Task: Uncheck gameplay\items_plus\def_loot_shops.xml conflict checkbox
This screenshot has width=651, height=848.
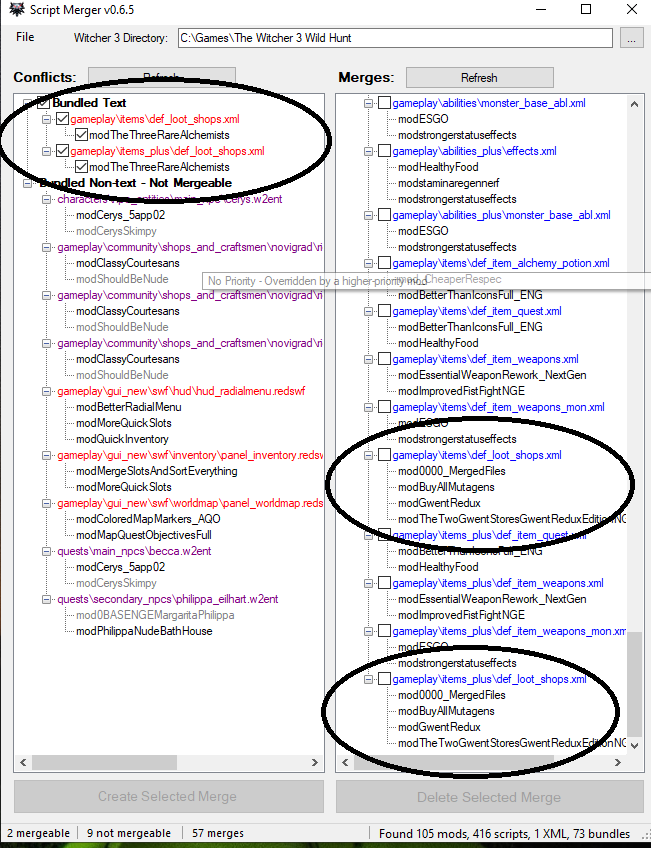Action: click(63, 151)
